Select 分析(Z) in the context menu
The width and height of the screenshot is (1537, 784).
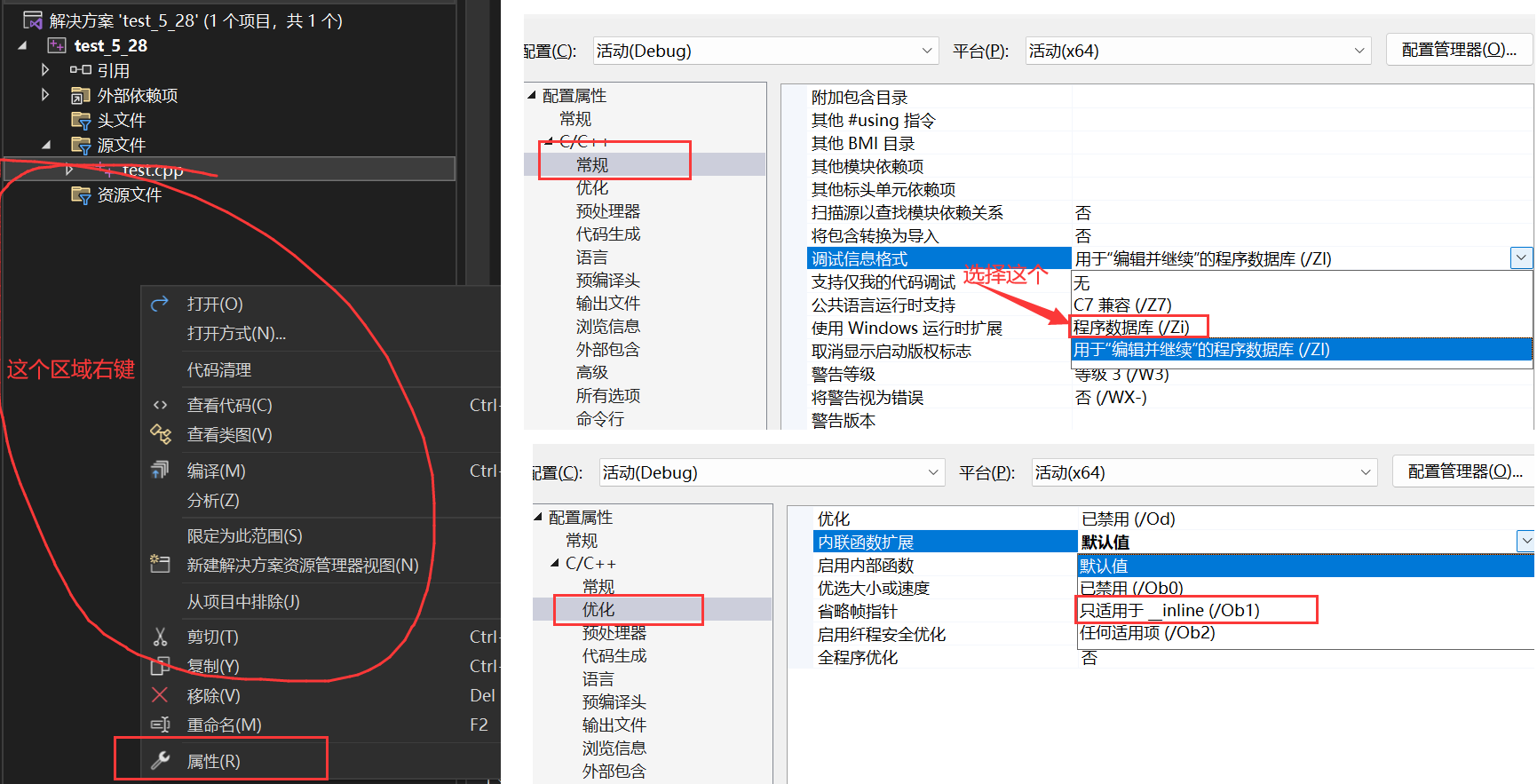213,500
